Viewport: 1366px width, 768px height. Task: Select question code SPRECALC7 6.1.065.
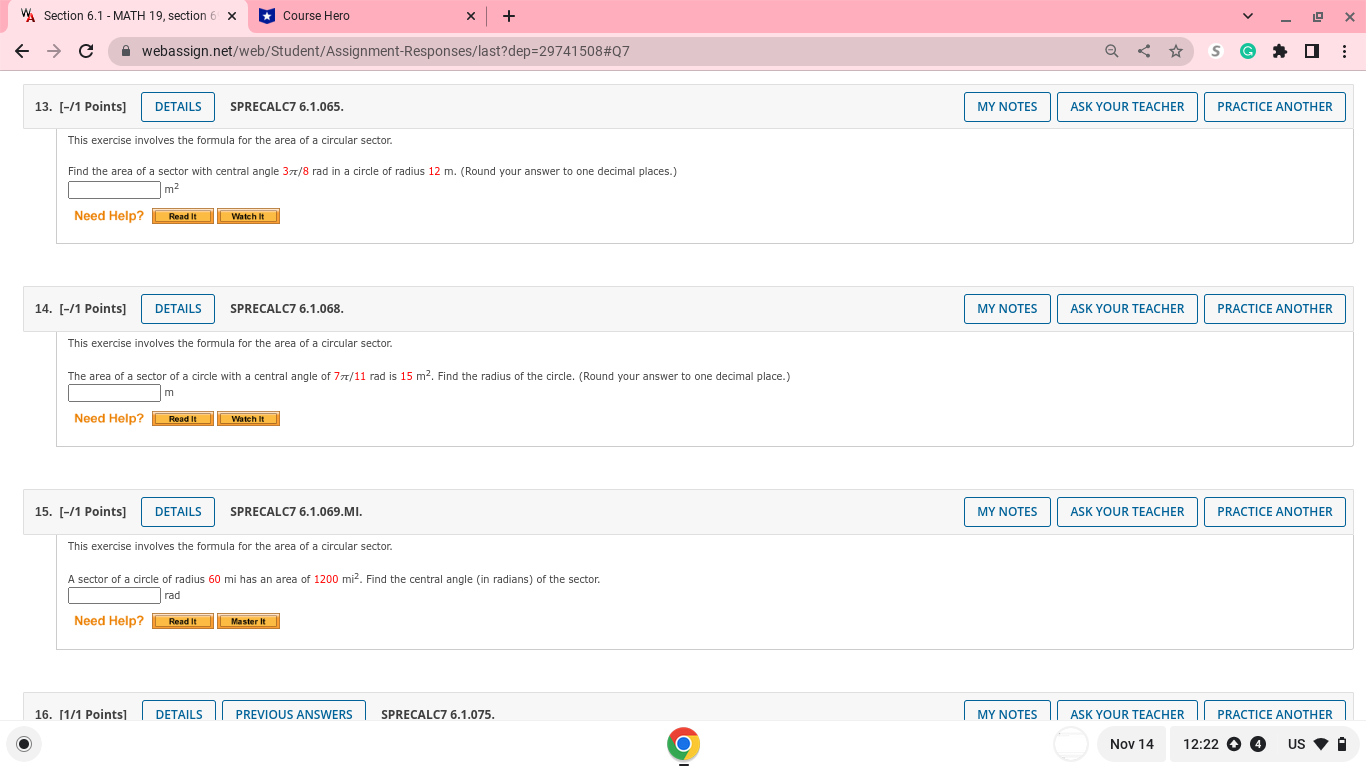tap(287, 107)
